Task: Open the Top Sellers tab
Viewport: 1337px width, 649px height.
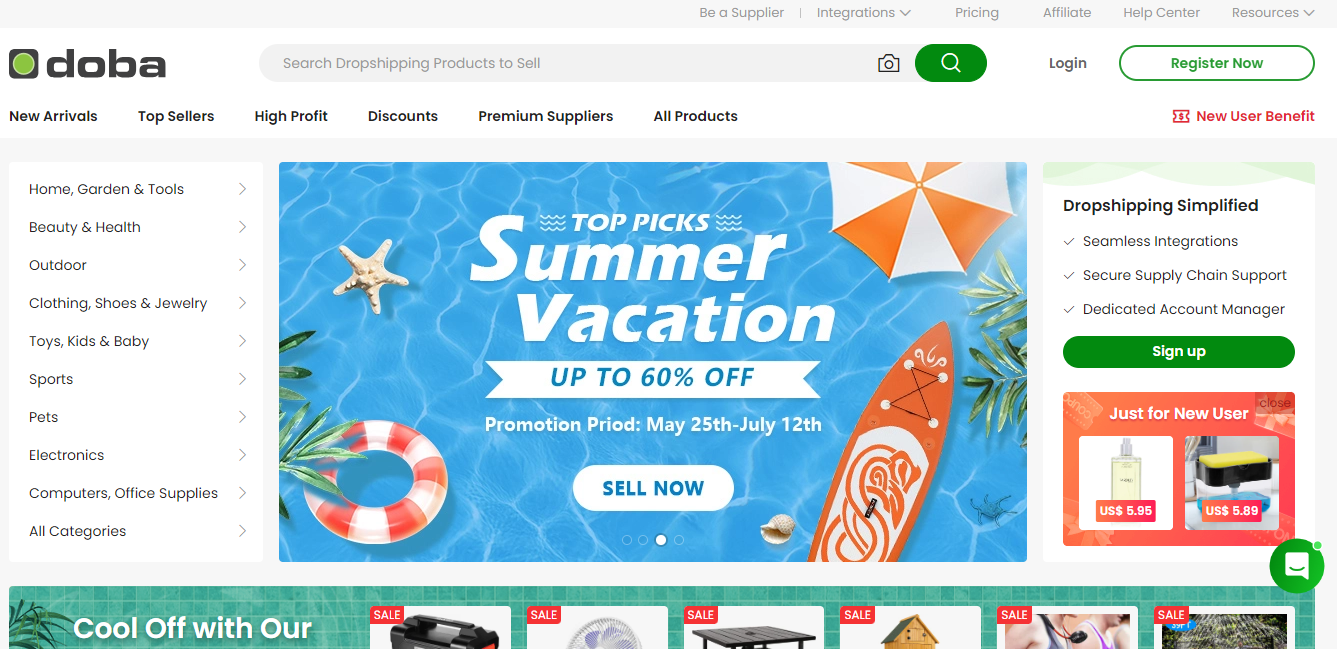Action: 176,116
